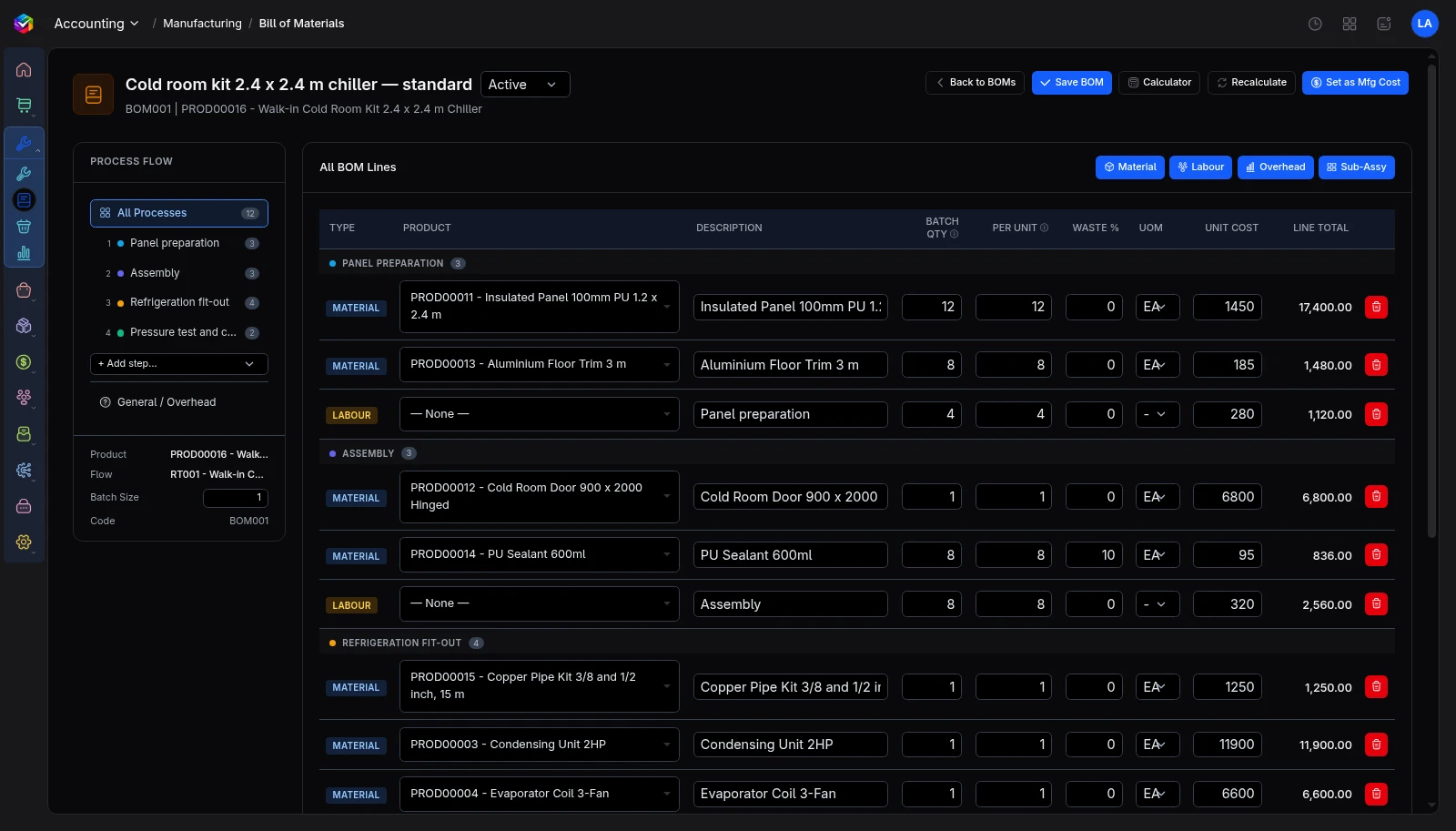Delete the Aluminium Floor Trim 3 m line
This screenshot has width=1456, height=831.
(x=1376, y=365)
